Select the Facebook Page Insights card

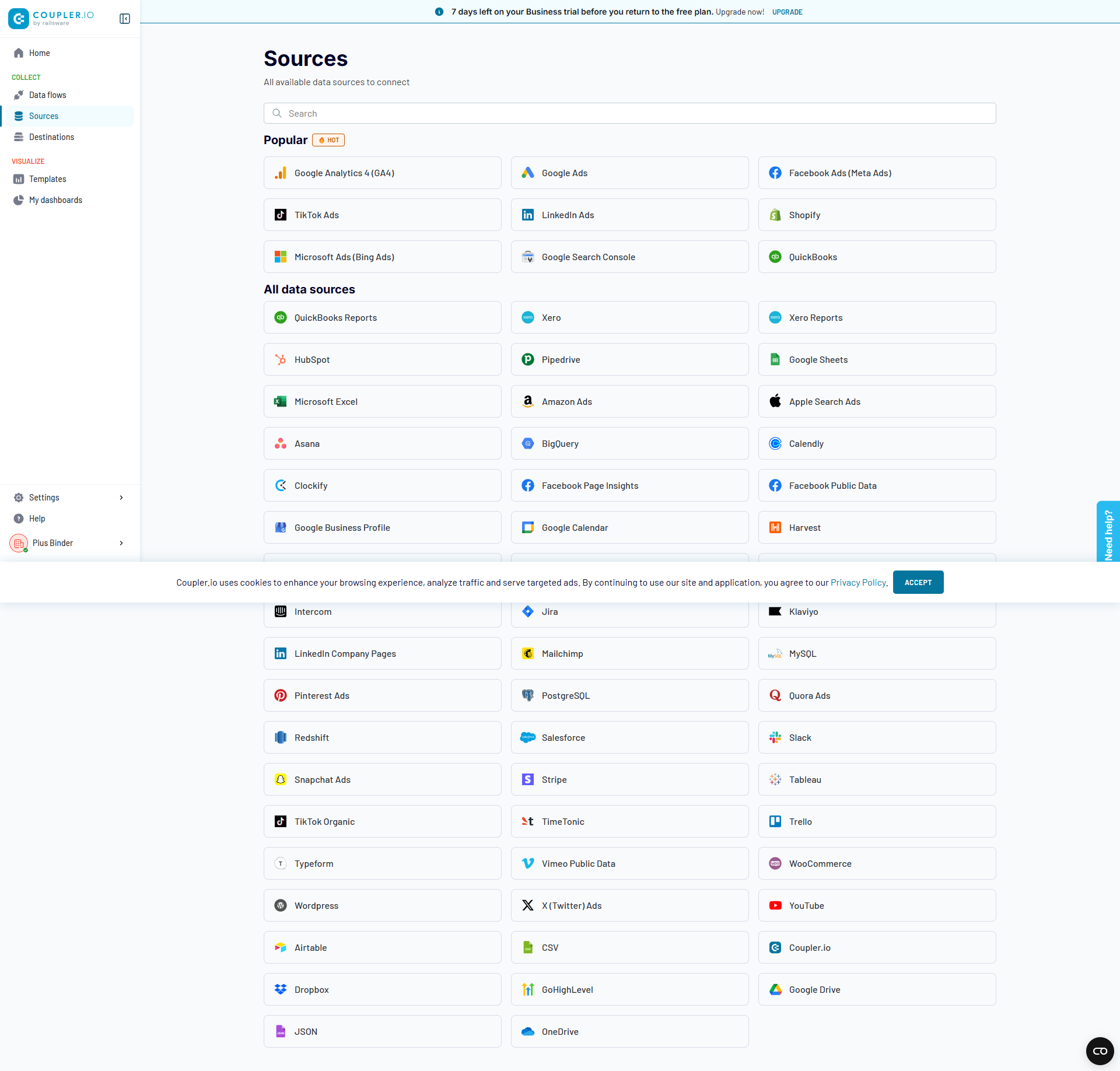629,486
